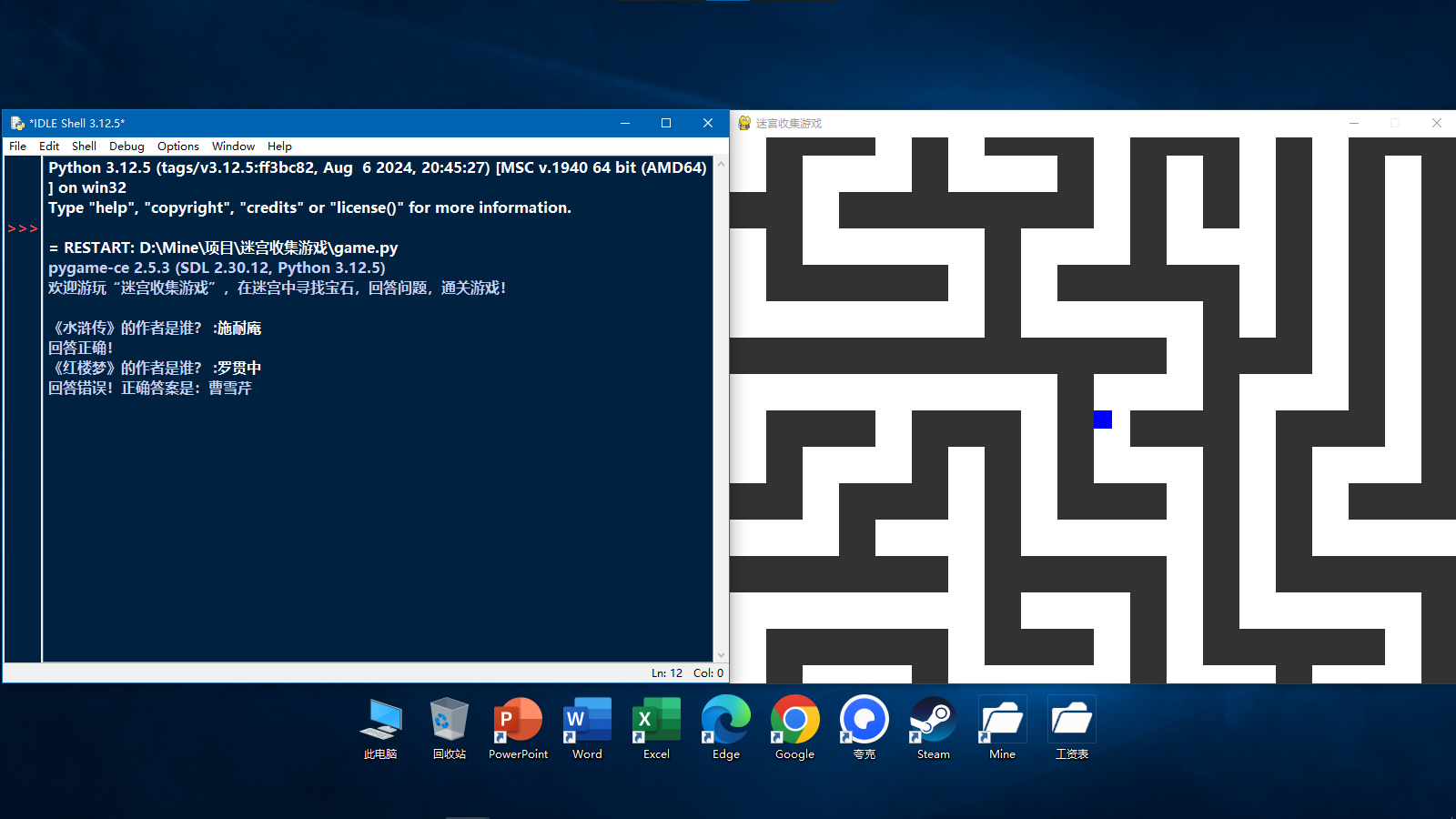The height and width of the screenshot is (819, 1456).
Task: Click the answer text 施耐庵
Action: click(x=239, y=328)
